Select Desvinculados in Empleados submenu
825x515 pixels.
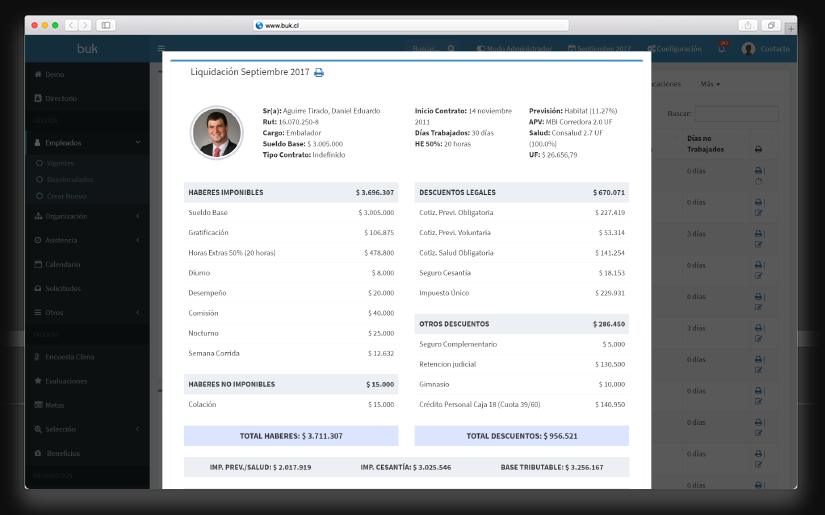[68, 180]
